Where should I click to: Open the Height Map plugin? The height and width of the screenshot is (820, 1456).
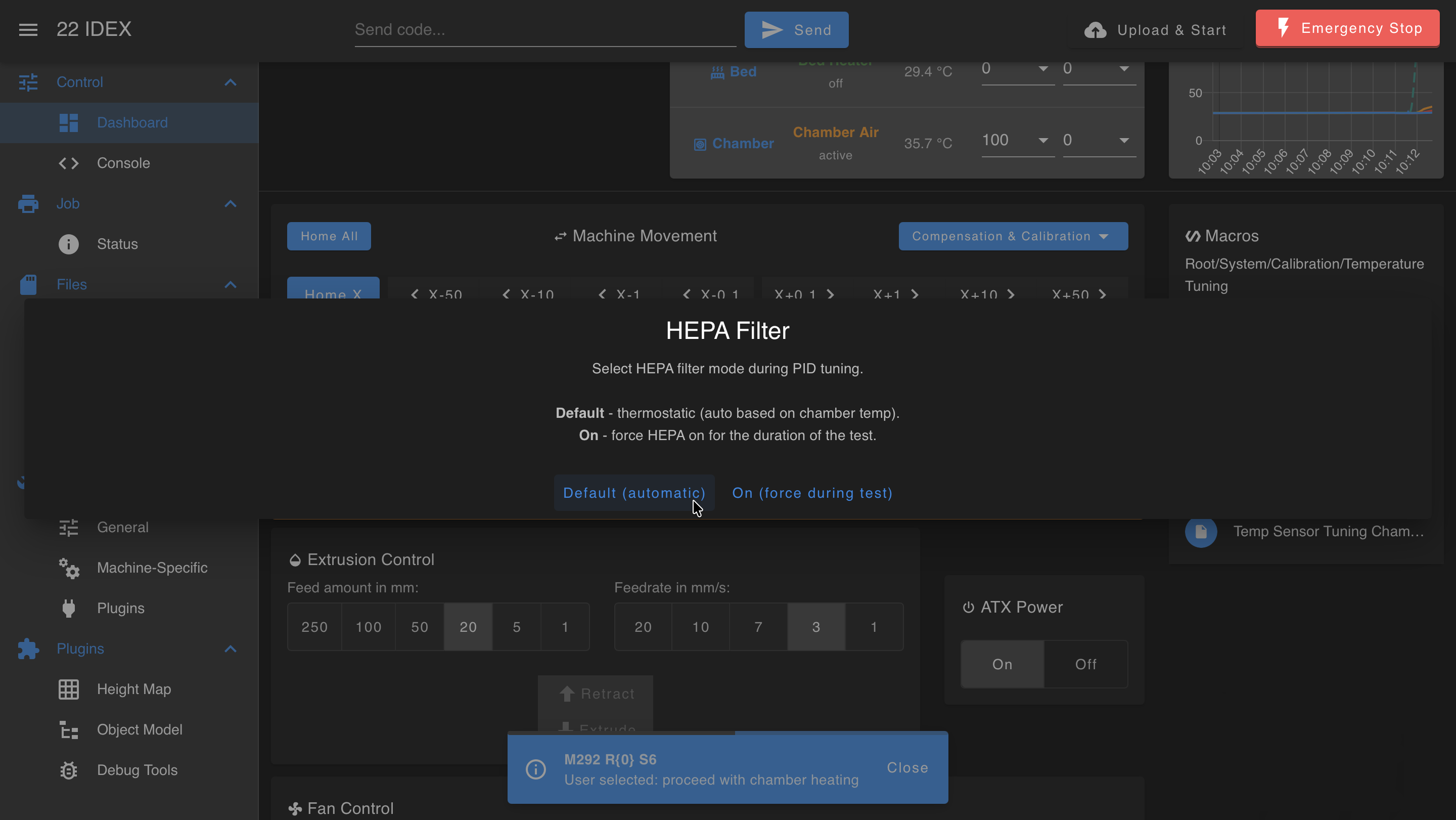click(x=129, y=689)
